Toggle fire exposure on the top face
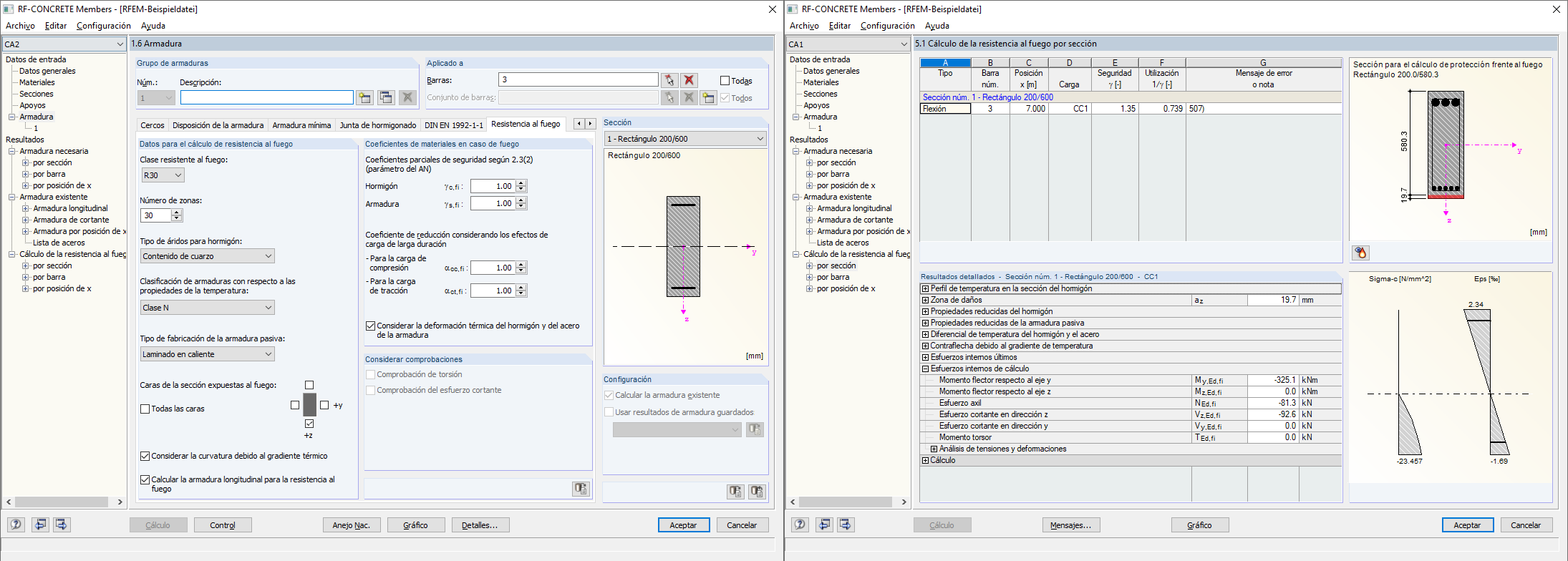1568x561 pixels. 309,385
